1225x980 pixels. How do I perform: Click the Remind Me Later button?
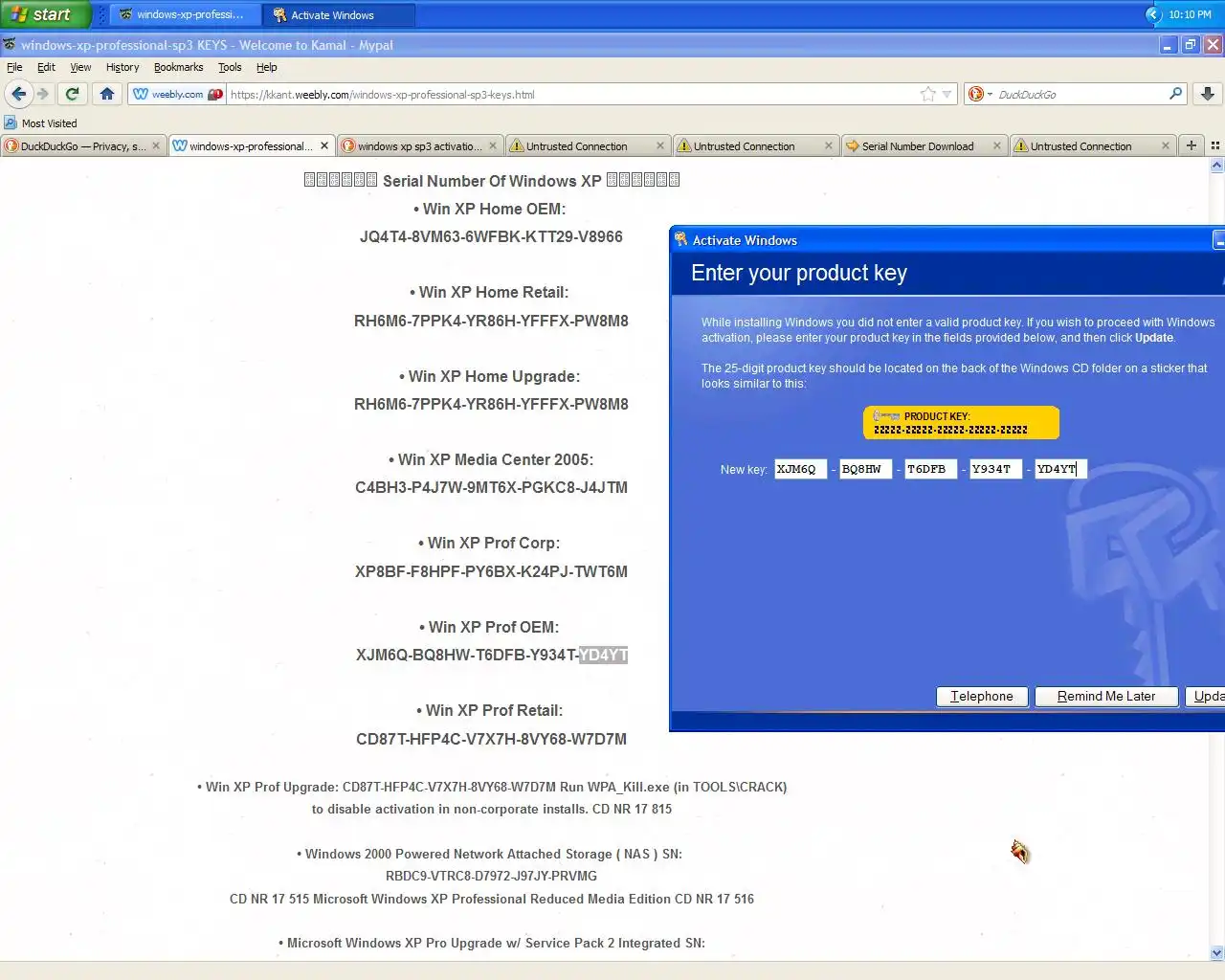click(1106, 697)
